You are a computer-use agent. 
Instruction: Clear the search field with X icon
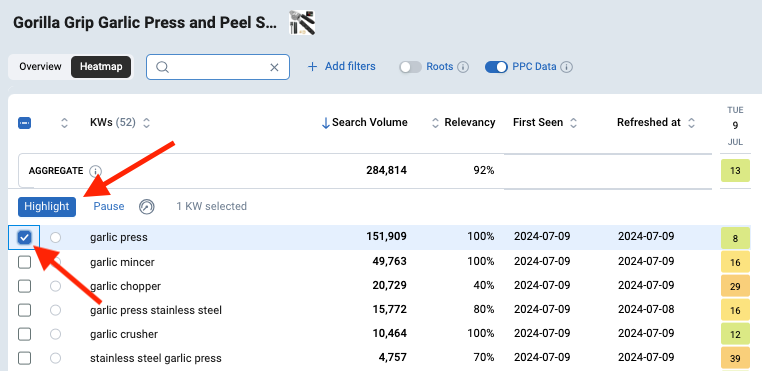point(274,67)
